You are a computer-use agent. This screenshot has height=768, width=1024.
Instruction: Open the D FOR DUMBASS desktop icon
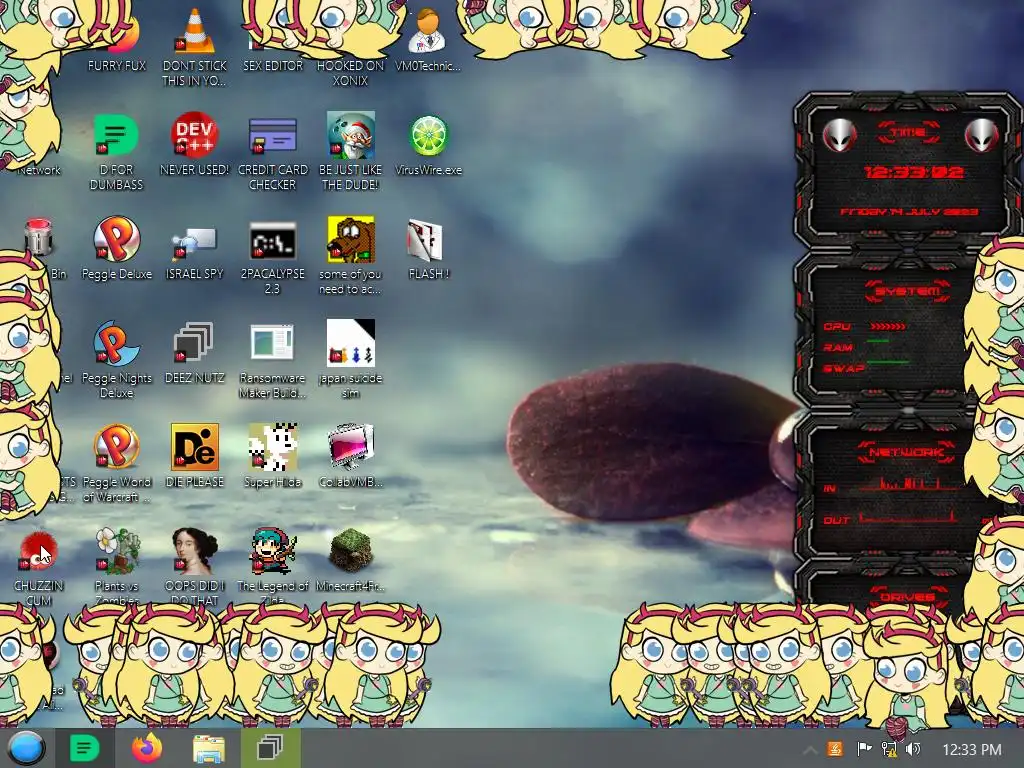[116, 136]
